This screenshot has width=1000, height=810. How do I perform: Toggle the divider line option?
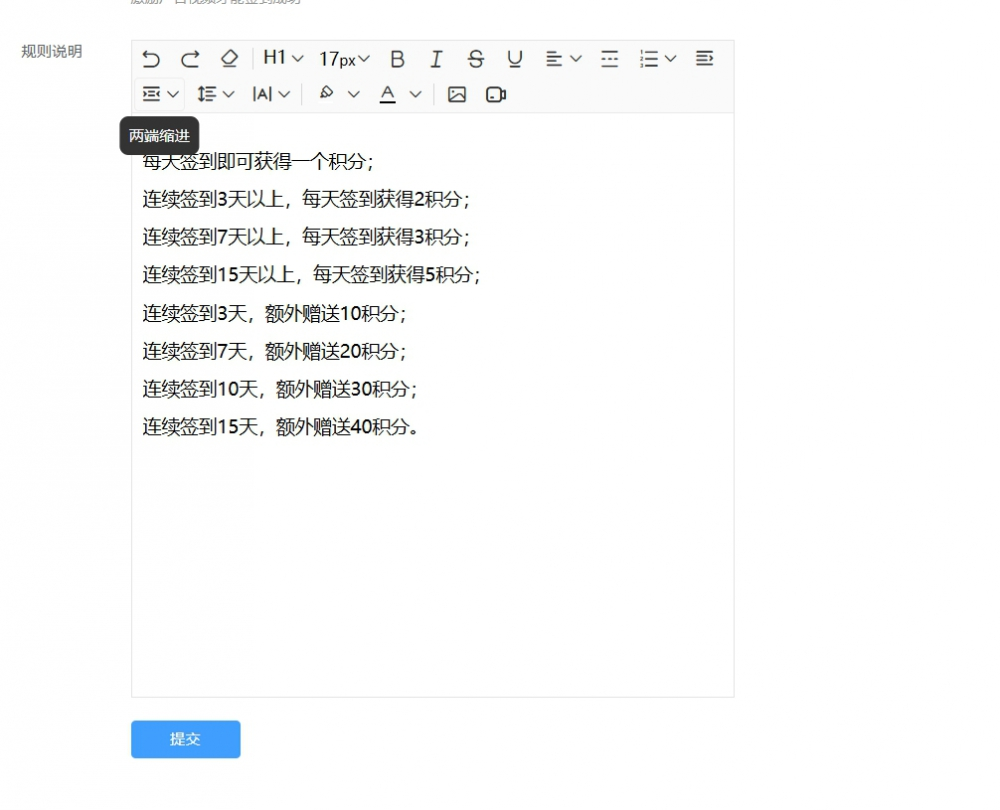tap(609, 59)
